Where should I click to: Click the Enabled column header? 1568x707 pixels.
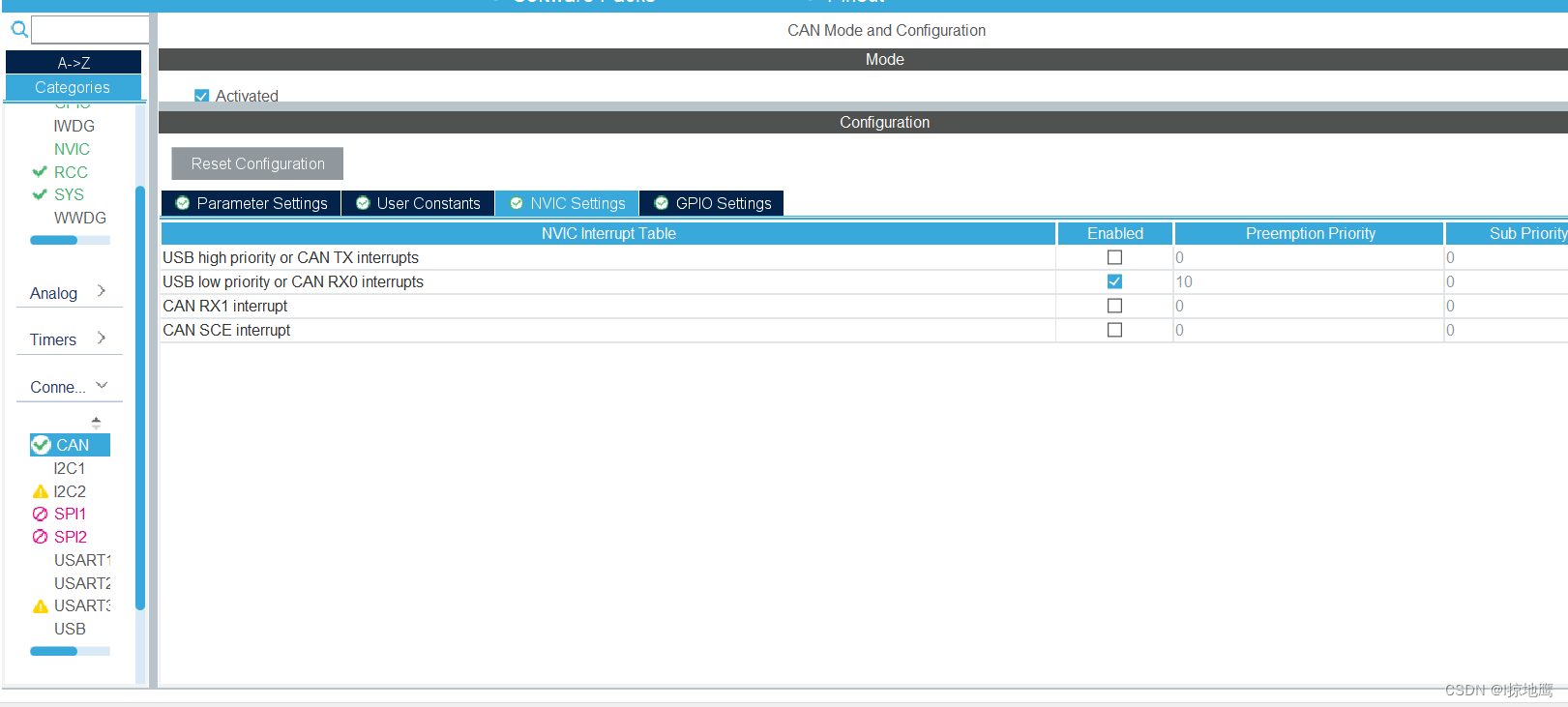click(1115, 233)
